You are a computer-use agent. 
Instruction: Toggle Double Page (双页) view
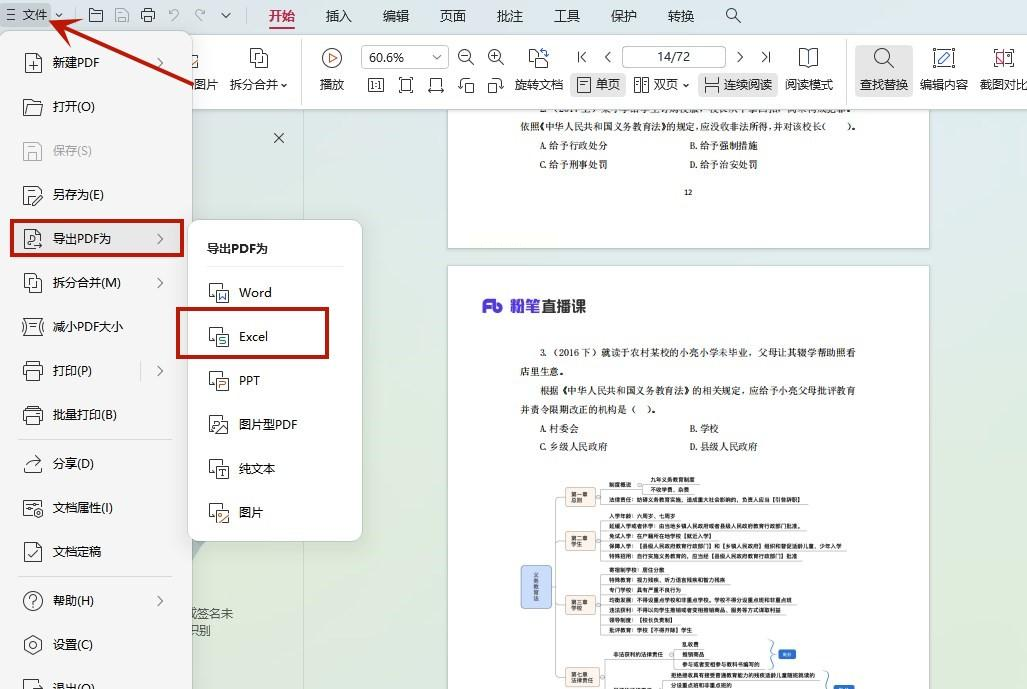[660, 85]
